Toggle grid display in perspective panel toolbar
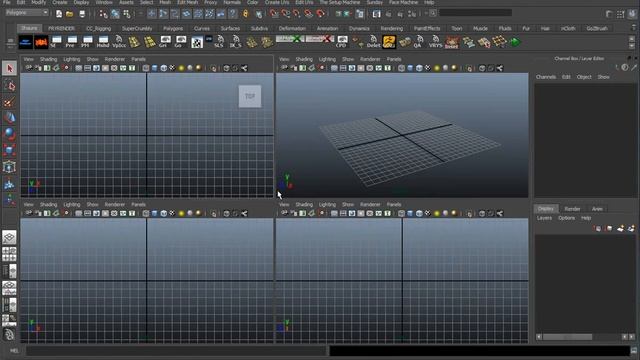640x360 pixels. click(x=335, y=68)
